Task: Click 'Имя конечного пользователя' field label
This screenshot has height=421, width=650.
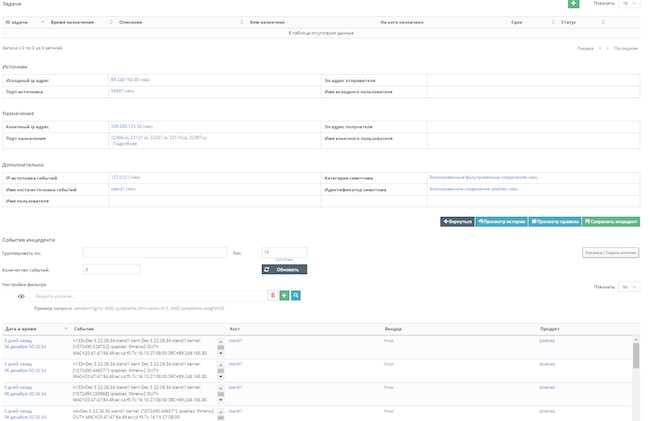Action: tap(358, 138)
